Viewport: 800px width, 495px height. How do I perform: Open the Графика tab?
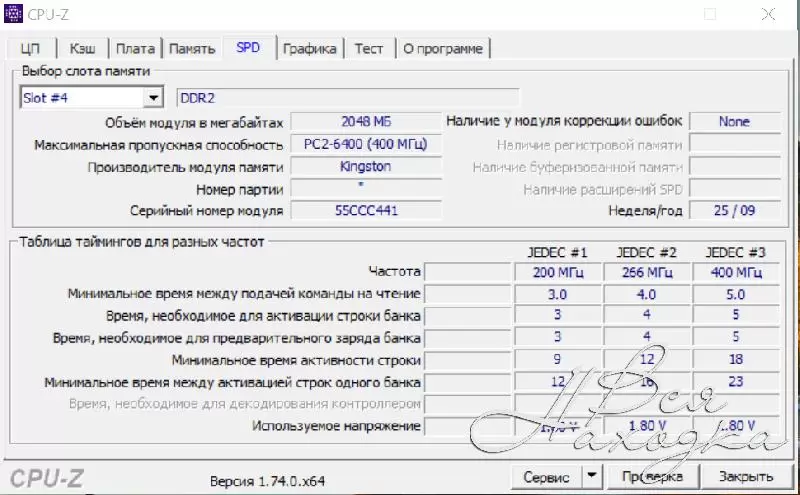[x=309, y=49]
